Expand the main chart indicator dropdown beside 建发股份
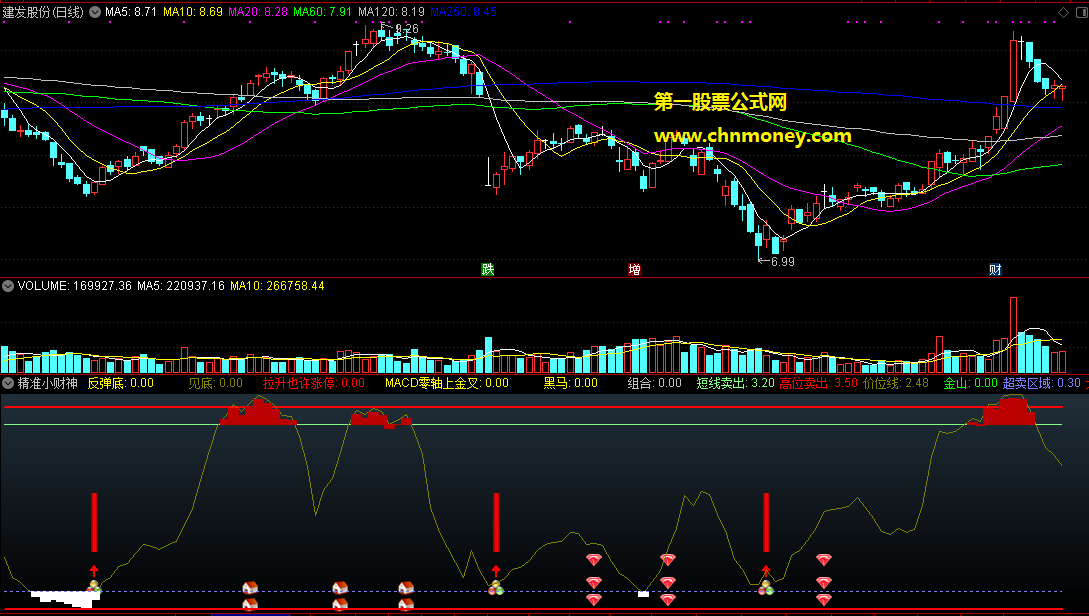 point(95,12)
